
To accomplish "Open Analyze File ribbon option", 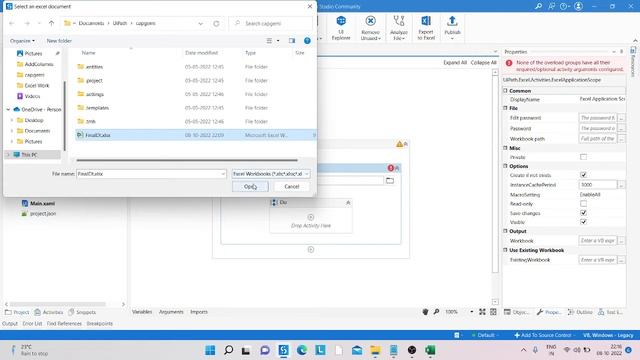I will point(398,28).
